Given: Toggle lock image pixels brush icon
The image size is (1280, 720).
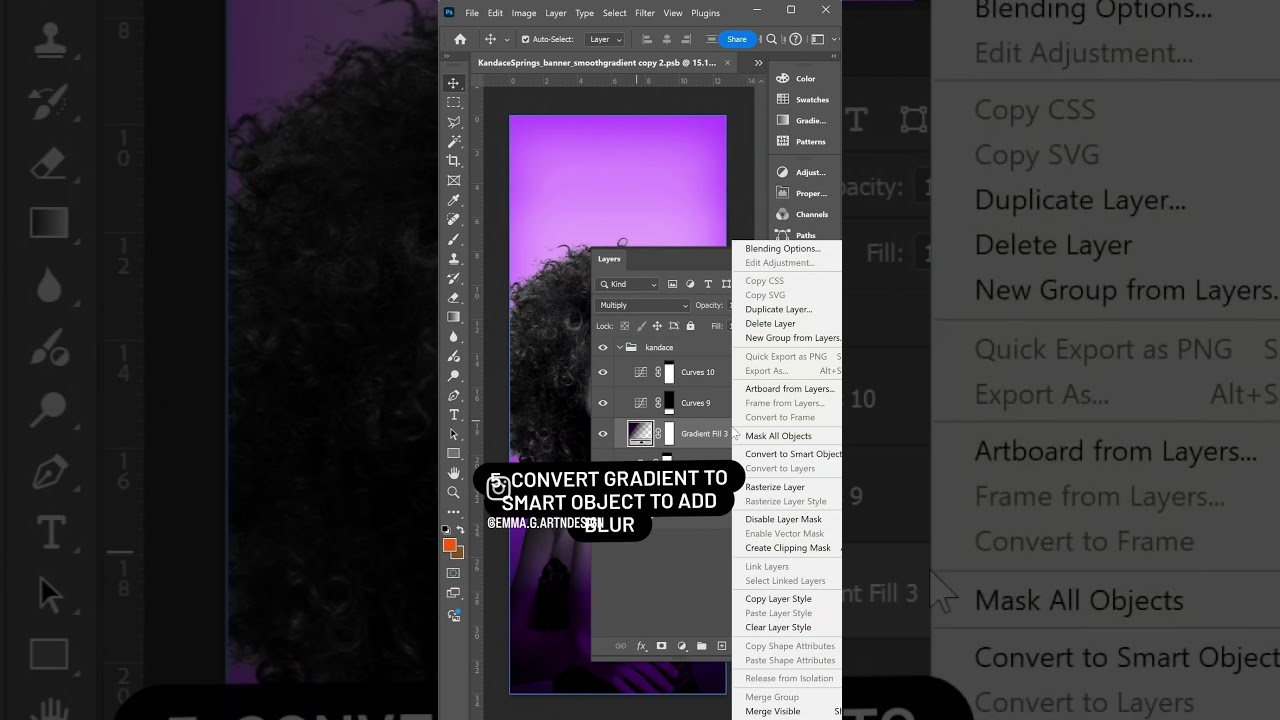Looking at the screenshot, I should (x=641, y=326).
